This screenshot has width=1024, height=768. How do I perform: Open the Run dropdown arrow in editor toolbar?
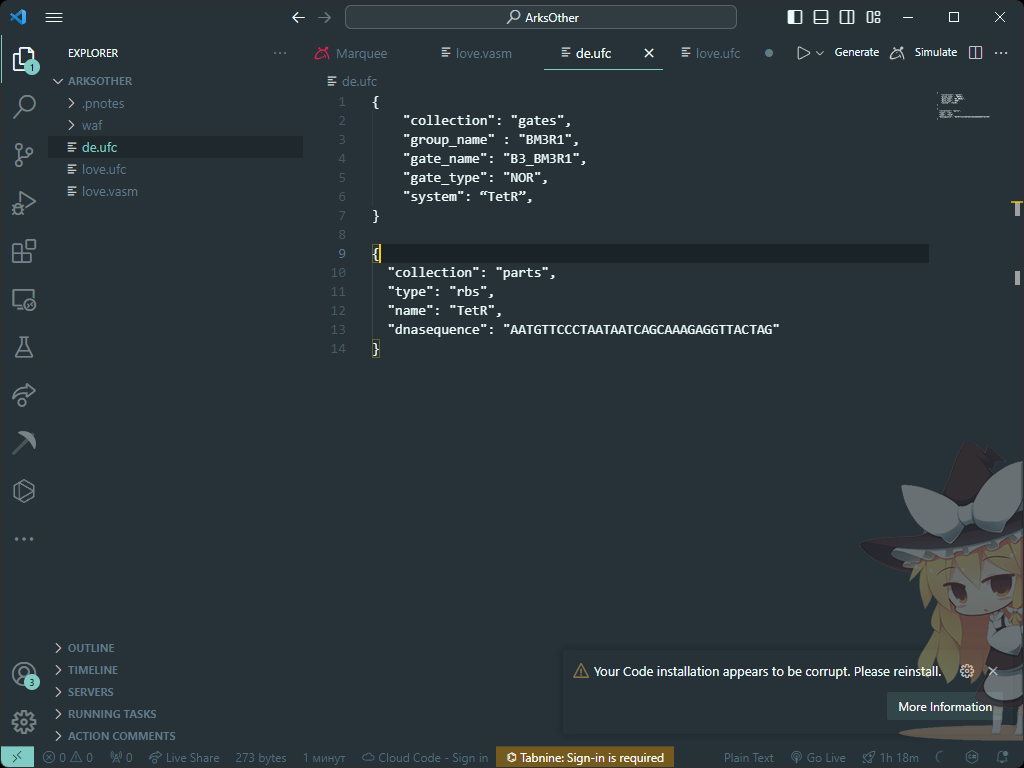coord(820,53)
